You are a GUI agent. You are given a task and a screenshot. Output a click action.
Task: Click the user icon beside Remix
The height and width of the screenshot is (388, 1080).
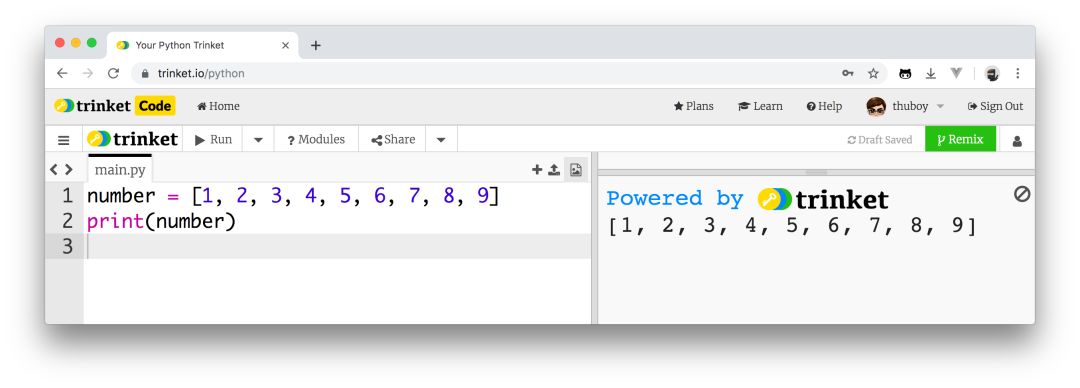[x=1017, y=141]
